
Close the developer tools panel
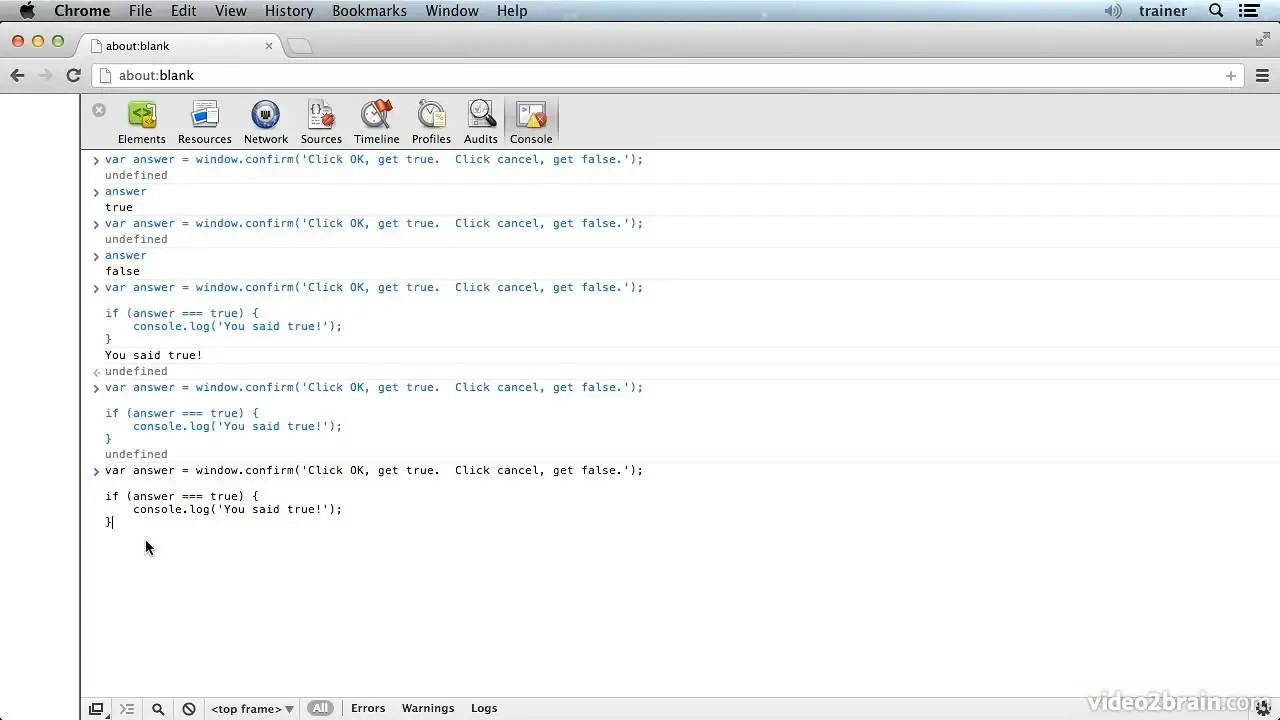[99, 110]
